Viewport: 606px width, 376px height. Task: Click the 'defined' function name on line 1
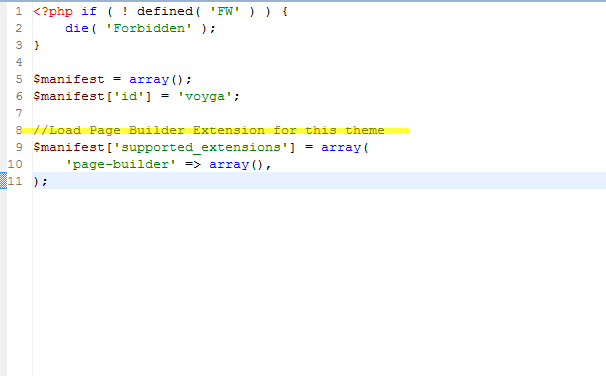[165, 11]
